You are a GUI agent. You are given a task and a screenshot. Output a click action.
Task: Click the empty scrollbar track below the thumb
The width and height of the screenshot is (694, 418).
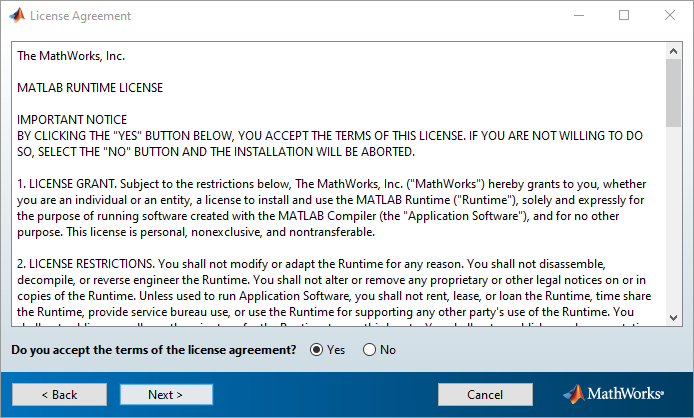coord(675,220)
